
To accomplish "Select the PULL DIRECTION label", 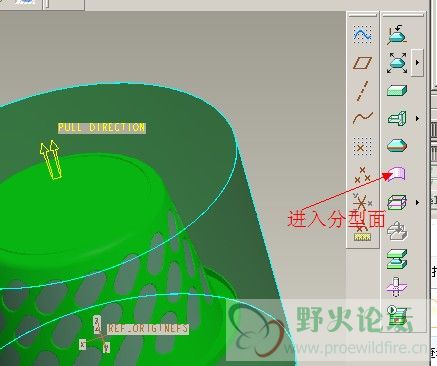I will point(102,128).
